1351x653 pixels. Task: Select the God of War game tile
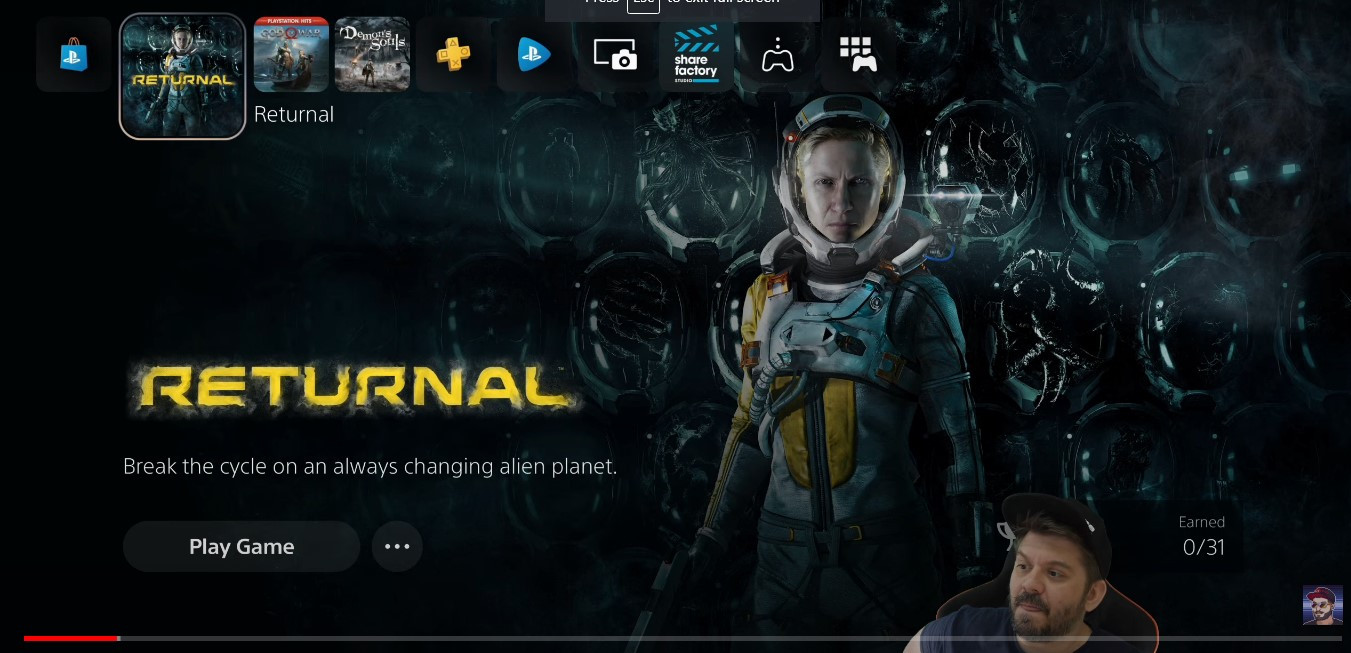pyautogui.click(x=291, y=55)
